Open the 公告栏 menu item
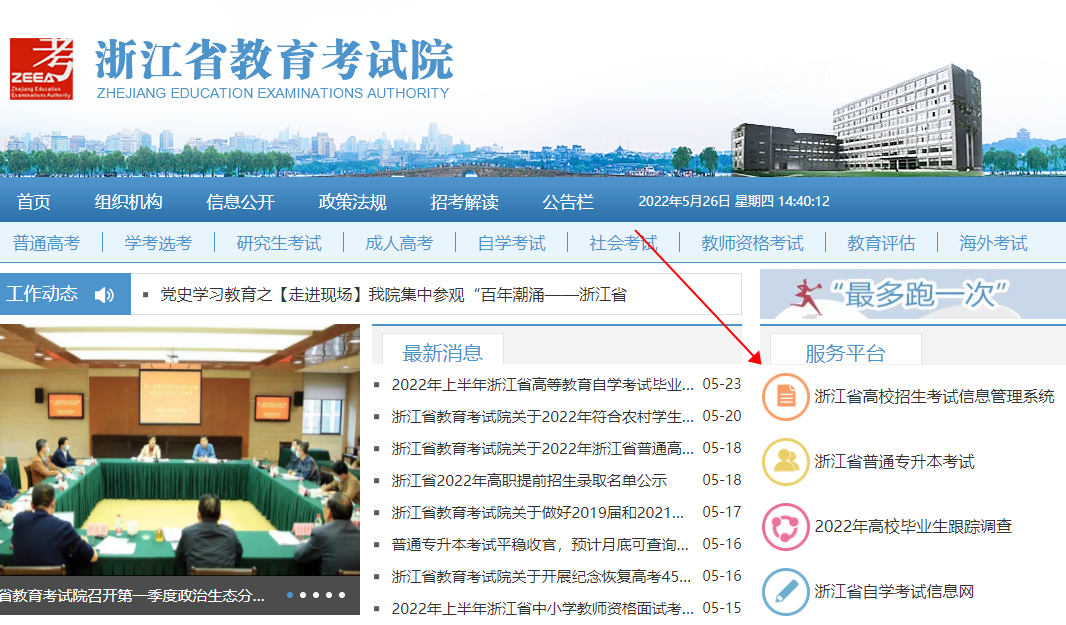Viewport: 1066px width, 625px height. coord(568,202)
